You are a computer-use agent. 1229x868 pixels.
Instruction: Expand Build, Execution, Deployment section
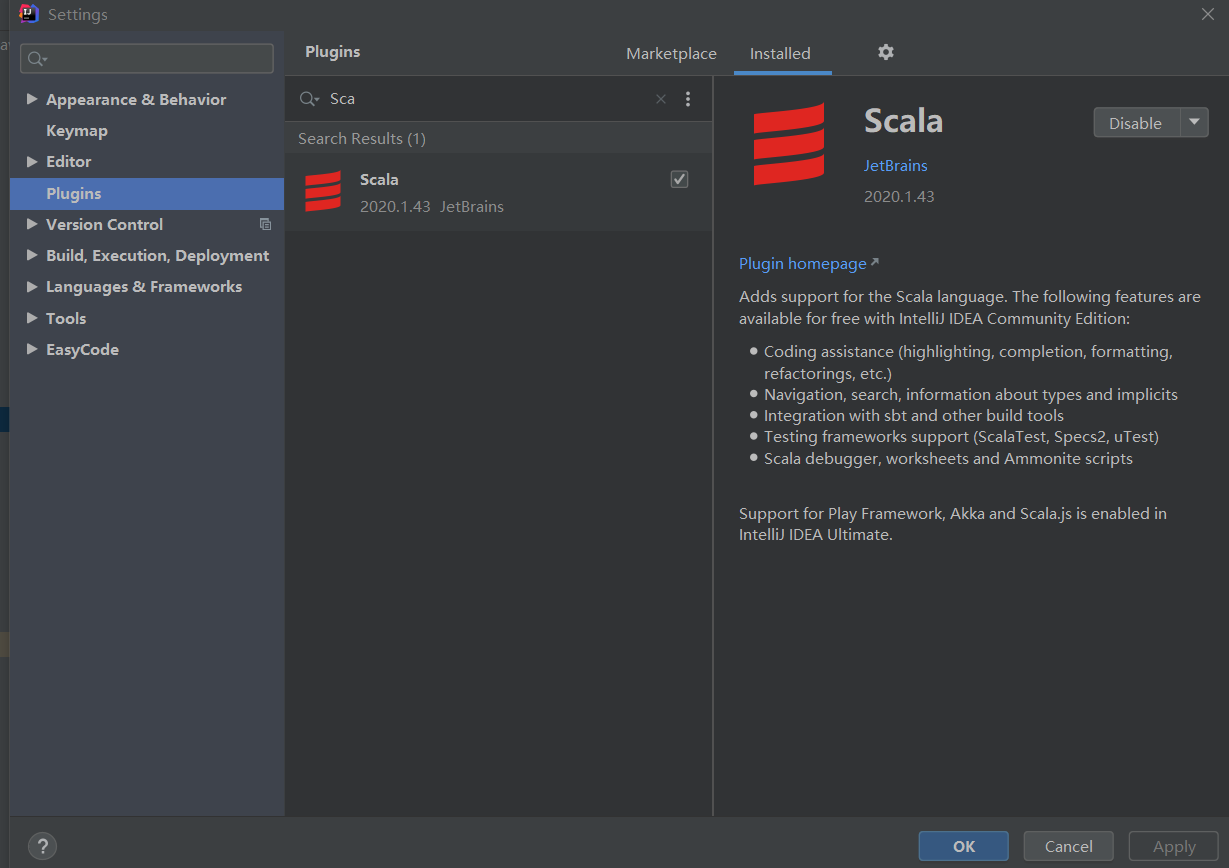(32, 255)
